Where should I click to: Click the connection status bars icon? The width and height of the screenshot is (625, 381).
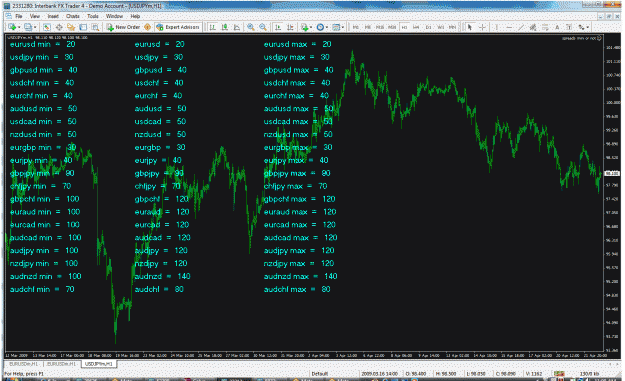(559, 374)
